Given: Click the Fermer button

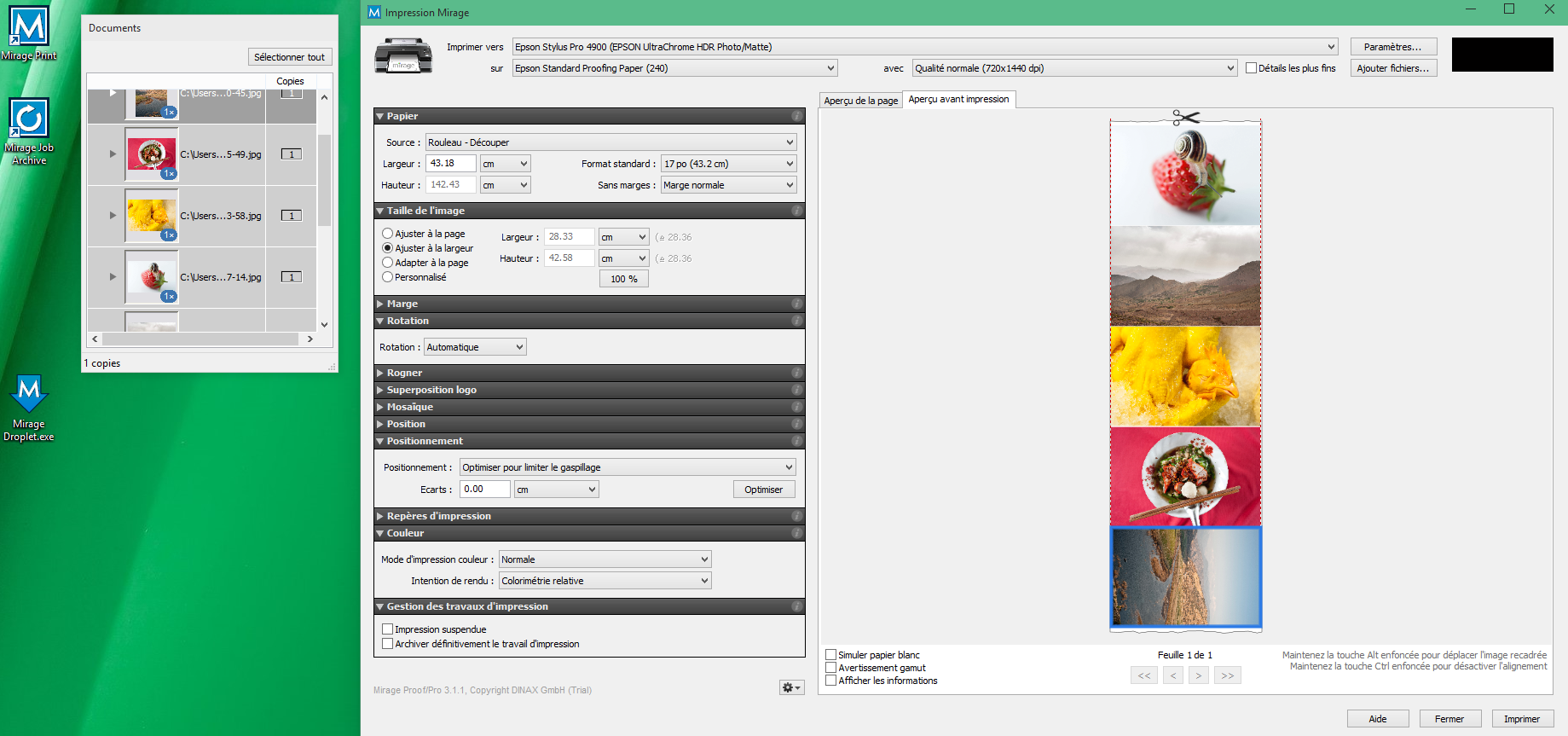Looking at the screenshot, I should pos(1449,719).
